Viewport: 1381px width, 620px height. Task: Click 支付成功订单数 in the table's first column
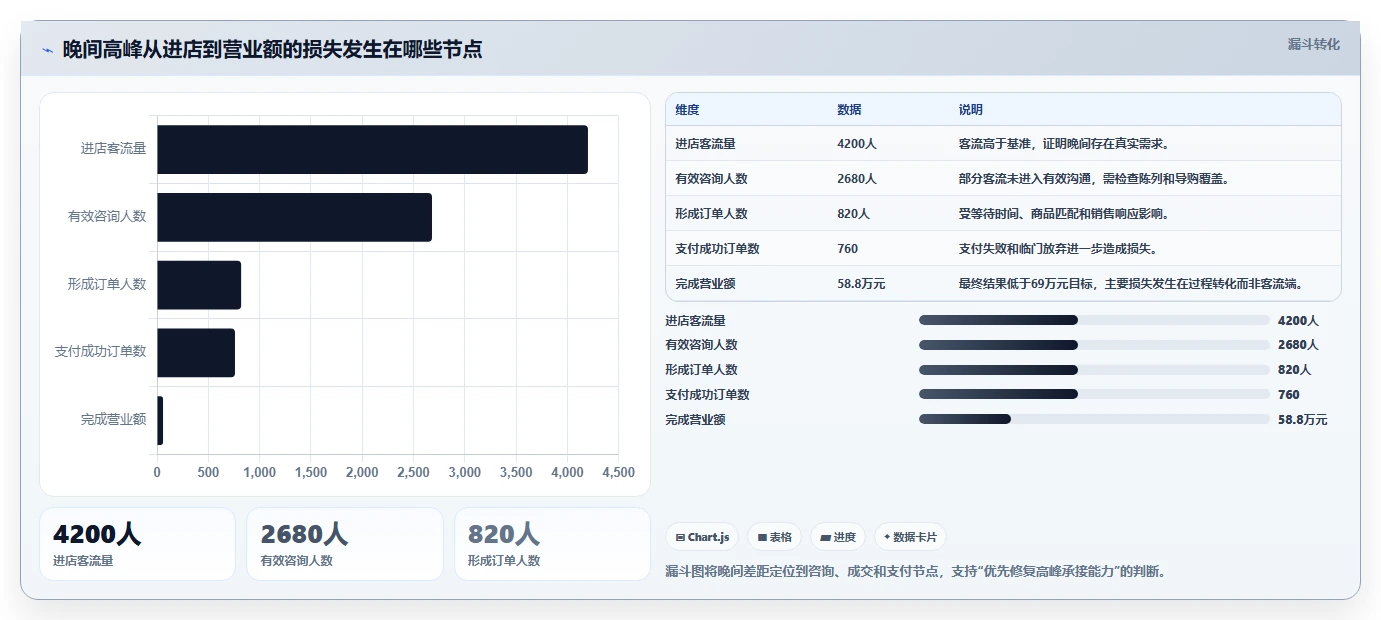[x=717, y=249]
